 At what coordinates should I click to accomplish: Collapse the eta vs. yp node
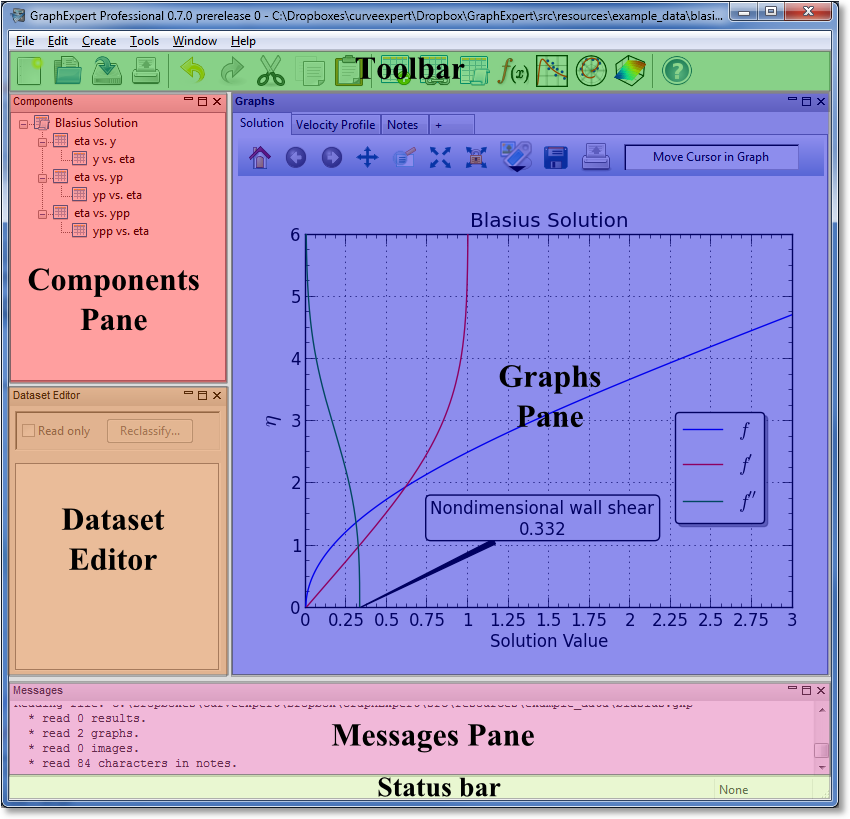point(42,178)
